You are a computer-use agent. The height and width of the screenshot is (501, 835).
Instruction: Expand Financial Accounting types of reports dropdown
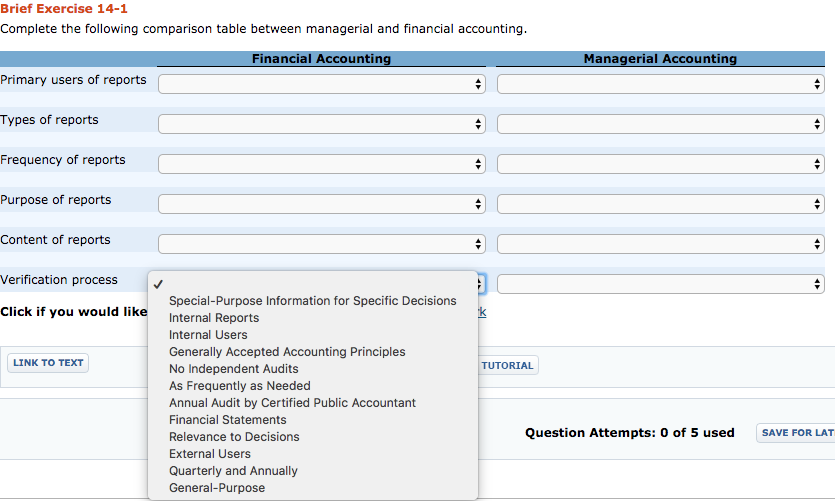[x=321, y=124]
